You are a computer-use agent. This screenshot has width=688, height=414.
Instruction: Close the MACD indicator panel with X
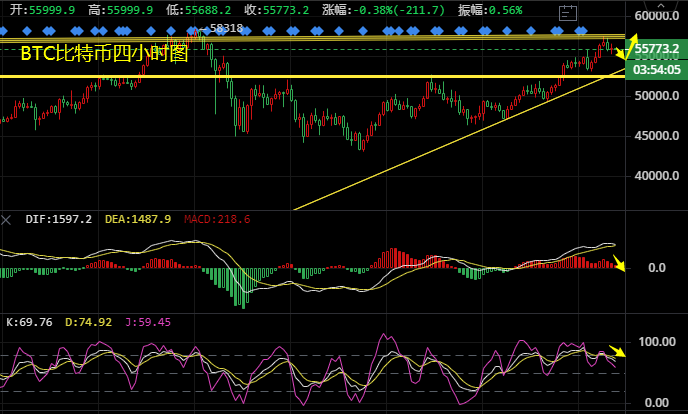click(x=6, y=220)
